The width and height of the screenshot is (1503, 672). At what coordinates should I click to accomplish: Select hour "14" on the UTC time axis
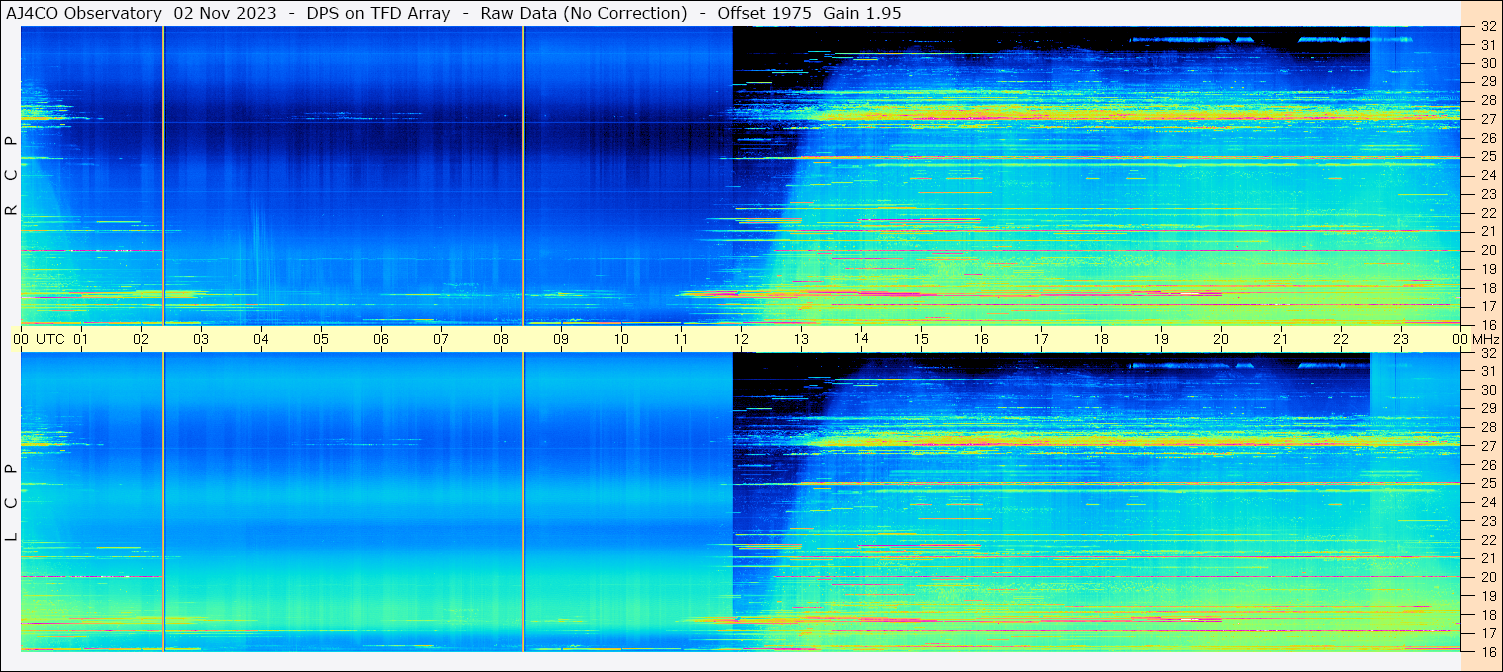[x=861, y=338]
